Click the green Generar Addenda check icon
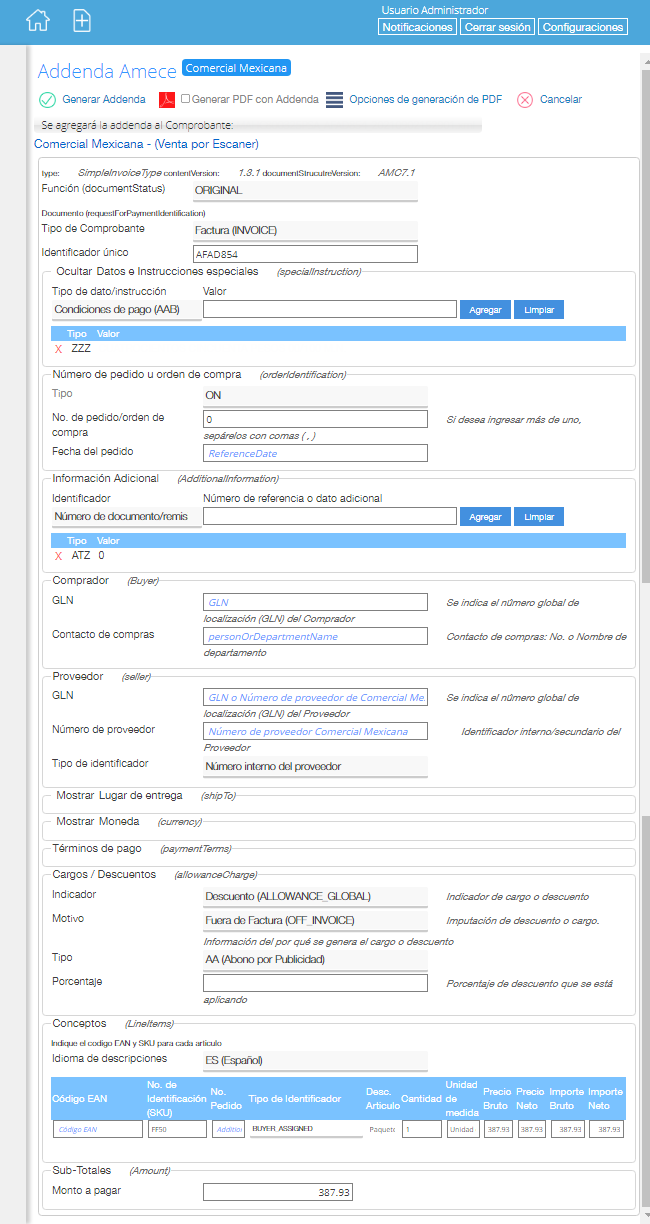 point(47,99)
